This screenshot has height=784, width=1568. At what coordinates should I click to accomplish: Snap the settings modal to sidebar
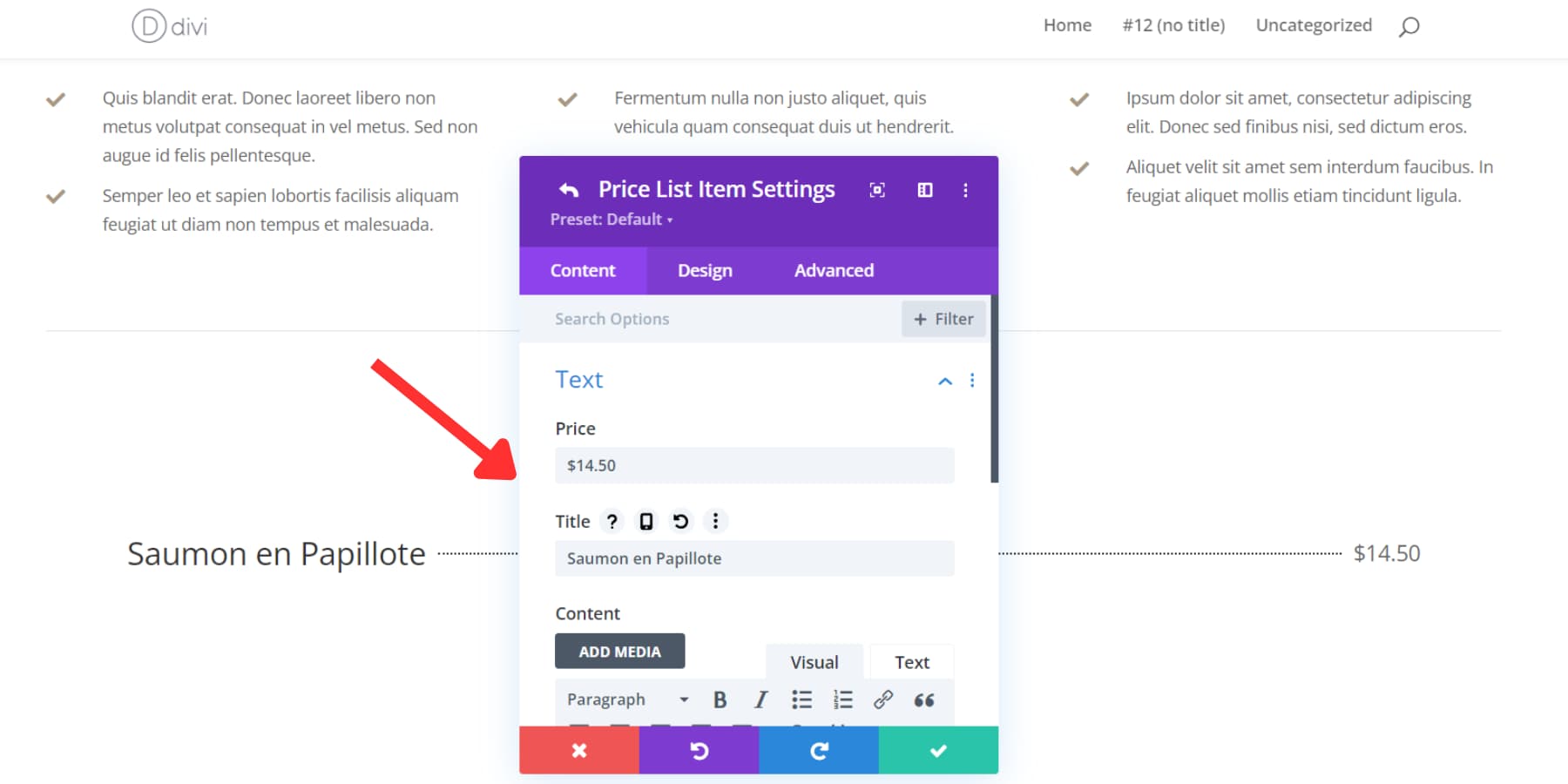[x=925, y=190]
